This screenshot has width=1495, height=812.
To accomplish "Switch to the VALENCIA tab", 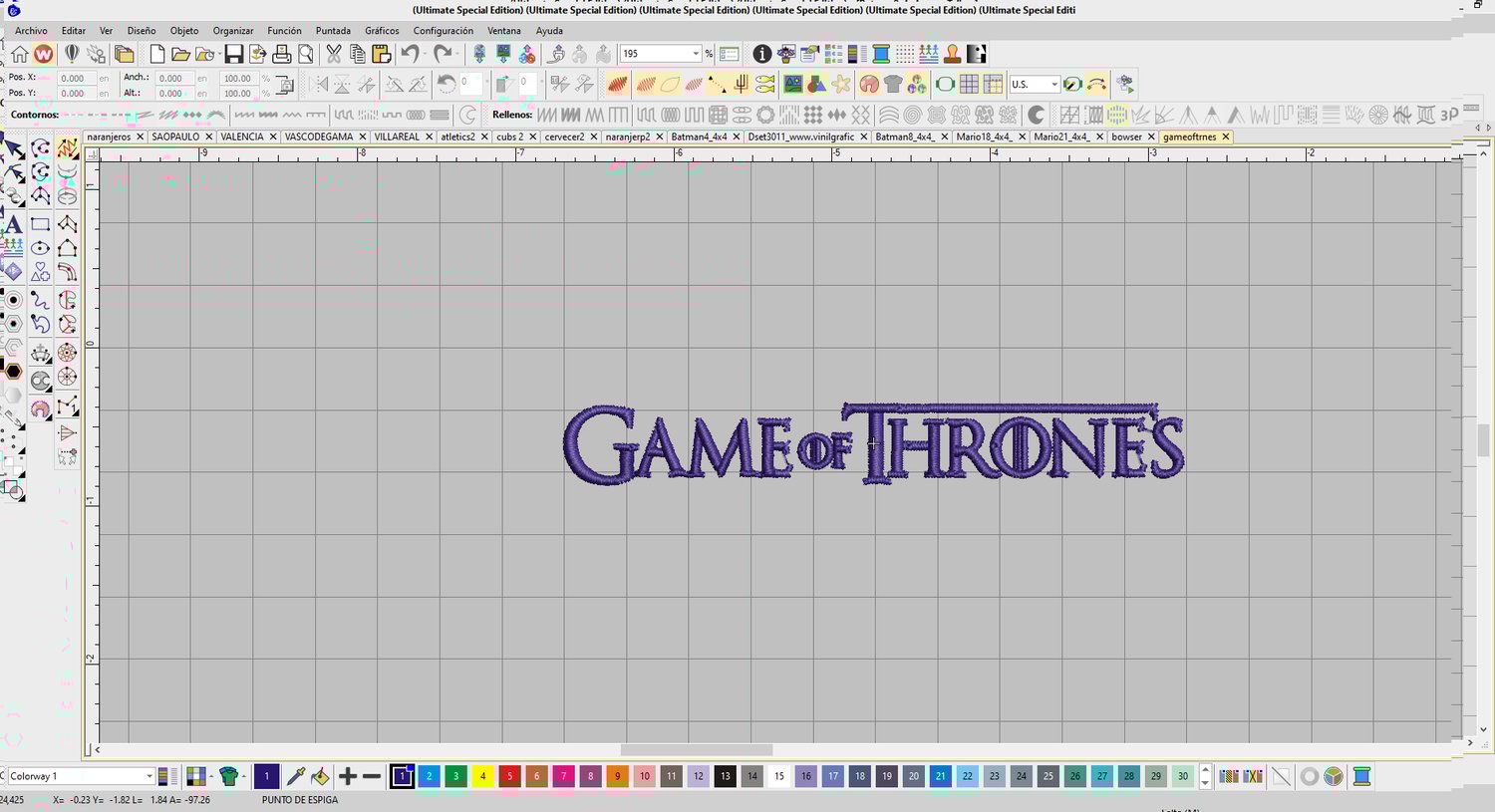I will click(242, 136).
